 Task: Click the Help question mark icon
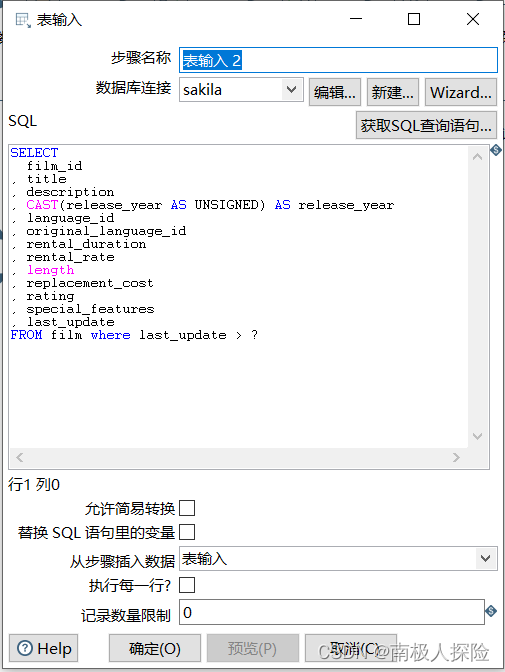pyautogui.click(x=25, y=648)
